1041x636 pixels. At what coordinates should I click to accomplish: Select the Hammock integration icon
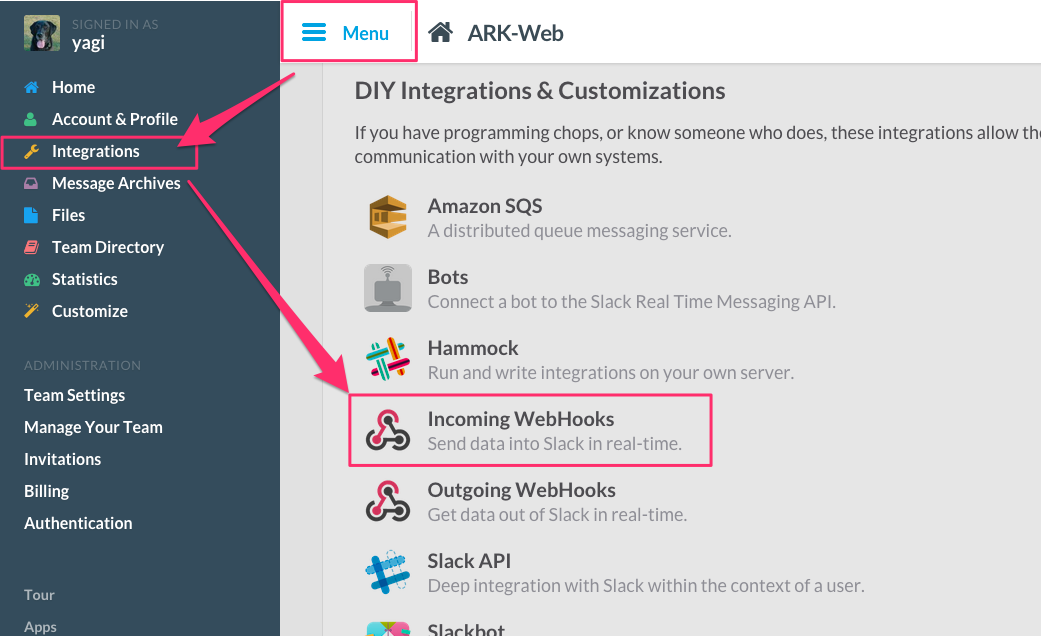[x=388, y=360]
